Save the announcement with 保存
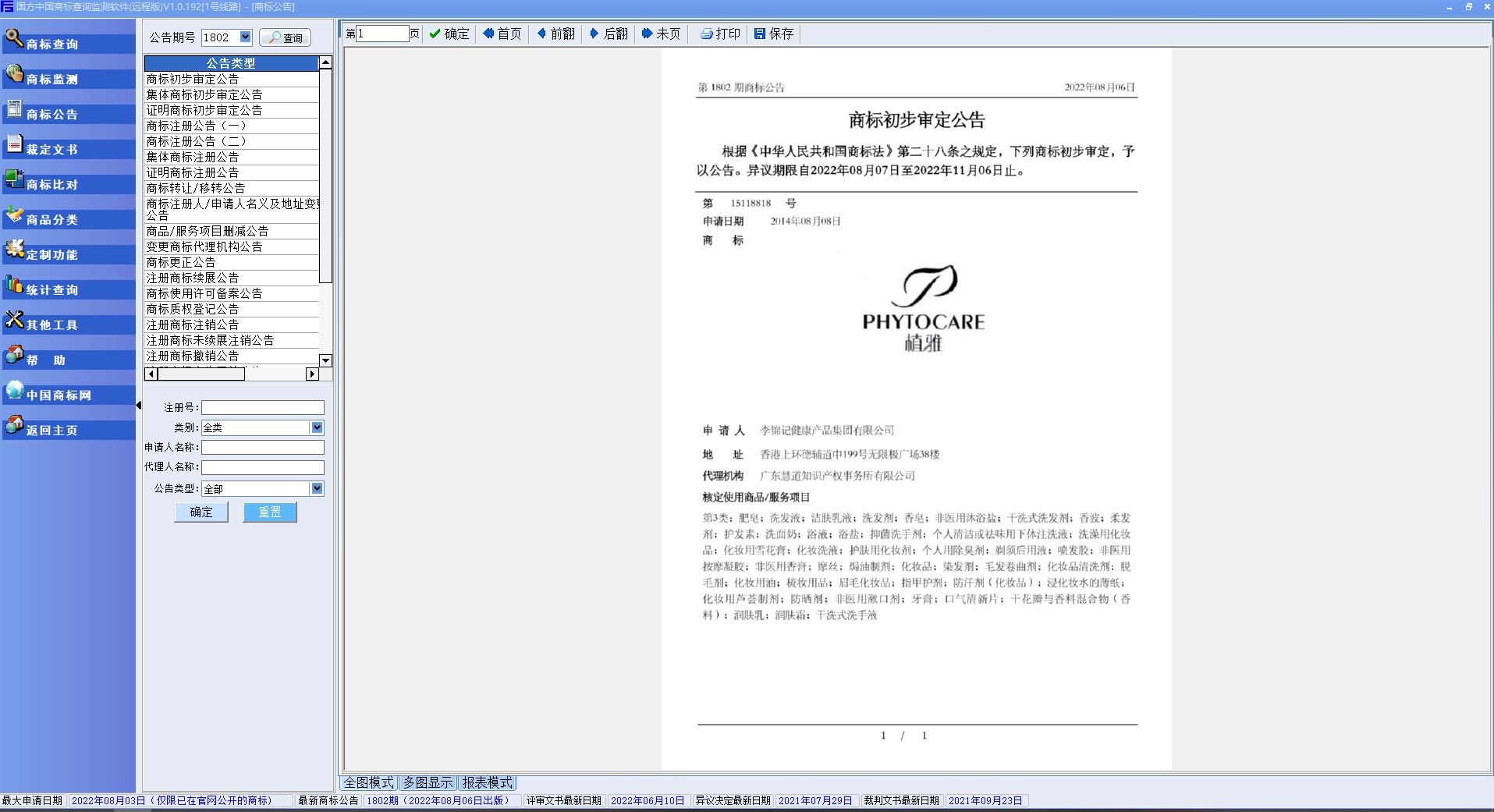Image resolution: width=1494 pixels, height=812 pixels. [774, 34]
